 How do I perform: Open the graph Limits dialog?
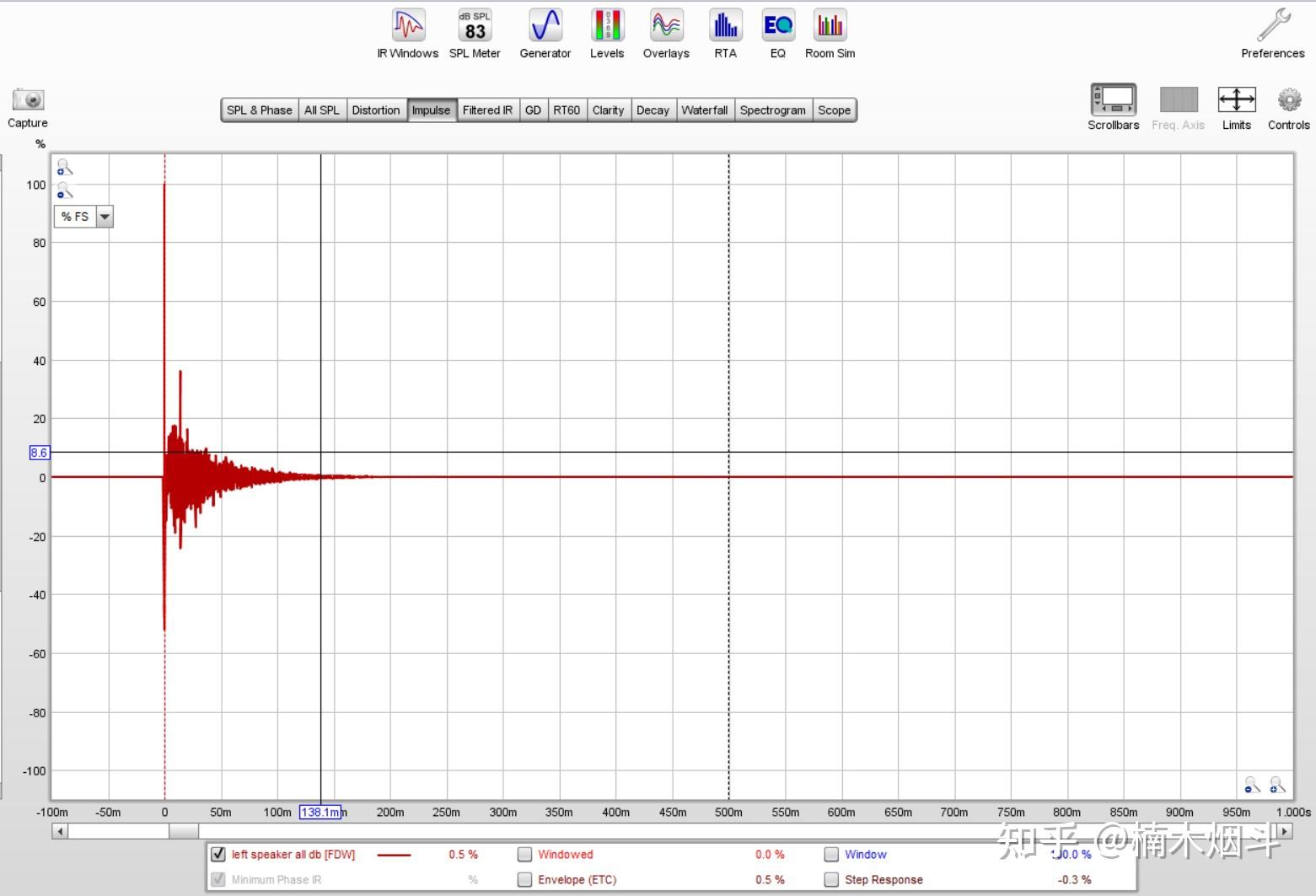click(x=1237, y=107)
